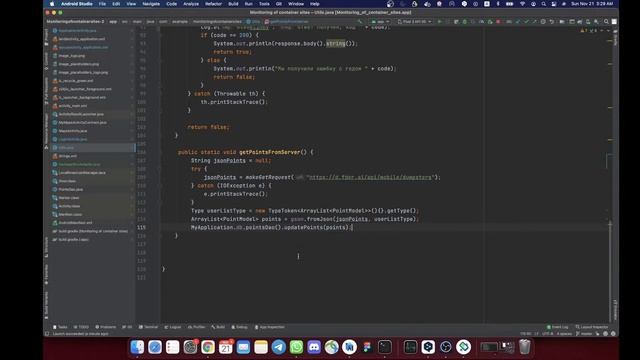Image resolution: width=640 pixels, height=360 pixels.
Task: Open Spotlight search in macOS menu bar
Action: pyautogui.click(x=544, y=4)
